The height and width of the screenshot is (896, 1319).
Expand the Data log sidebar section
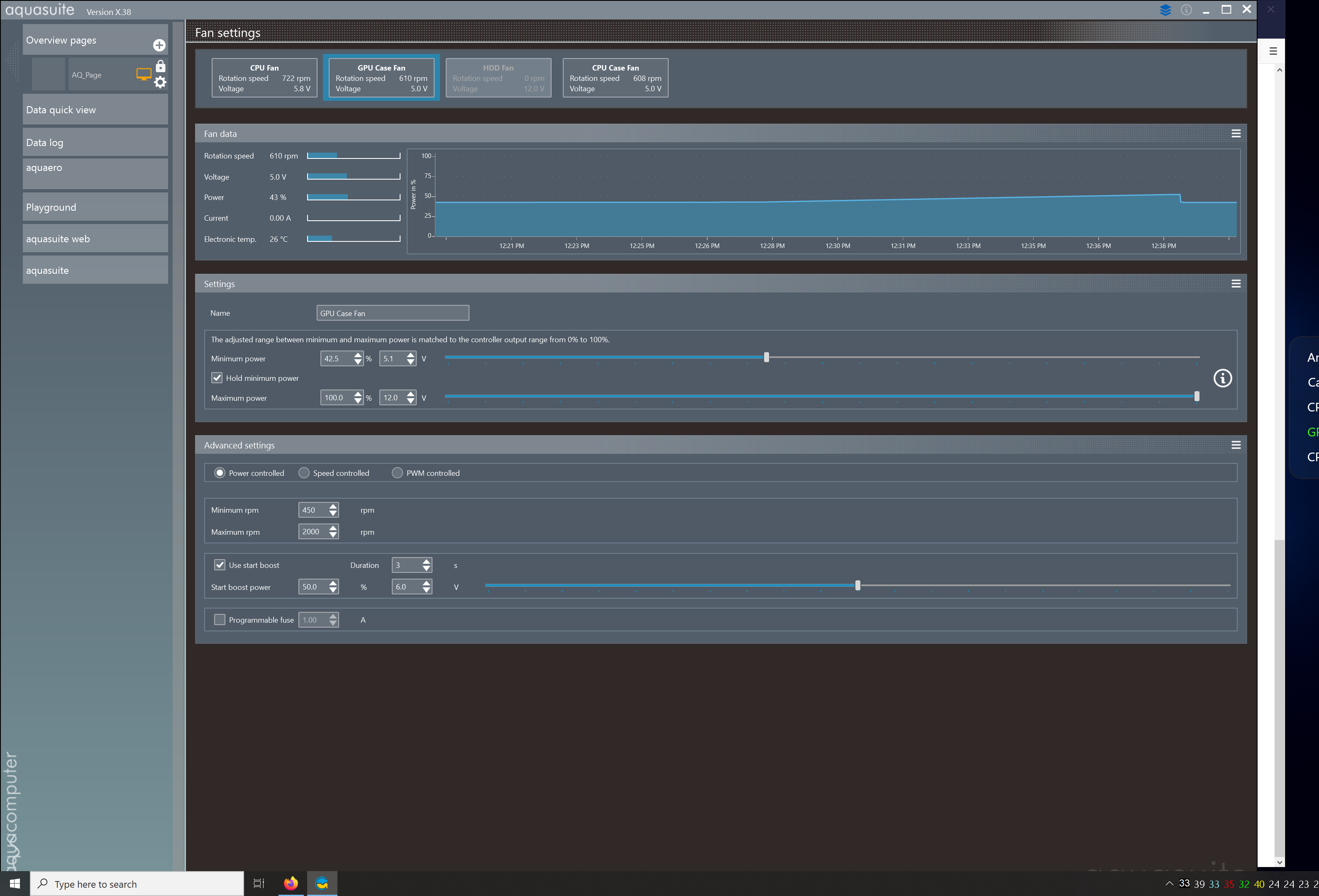coord(95,142)
